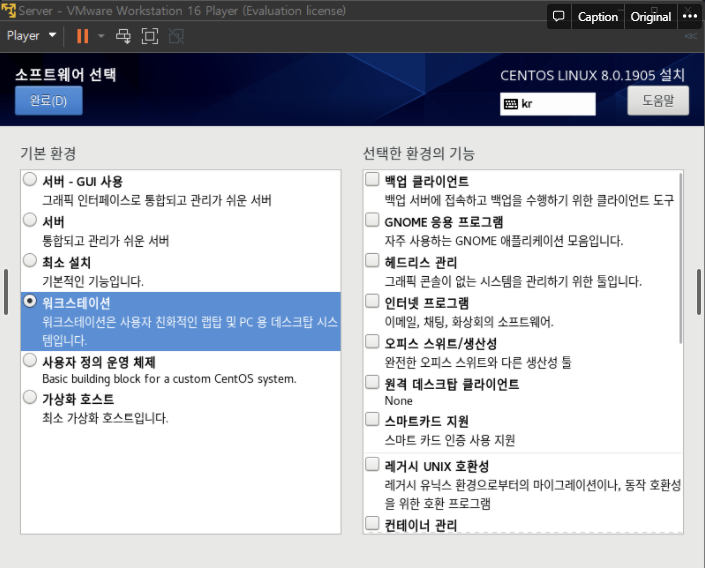705x568 pixels.
Task: Select the 최소 설치 radio button
Action: coord(30,260)
